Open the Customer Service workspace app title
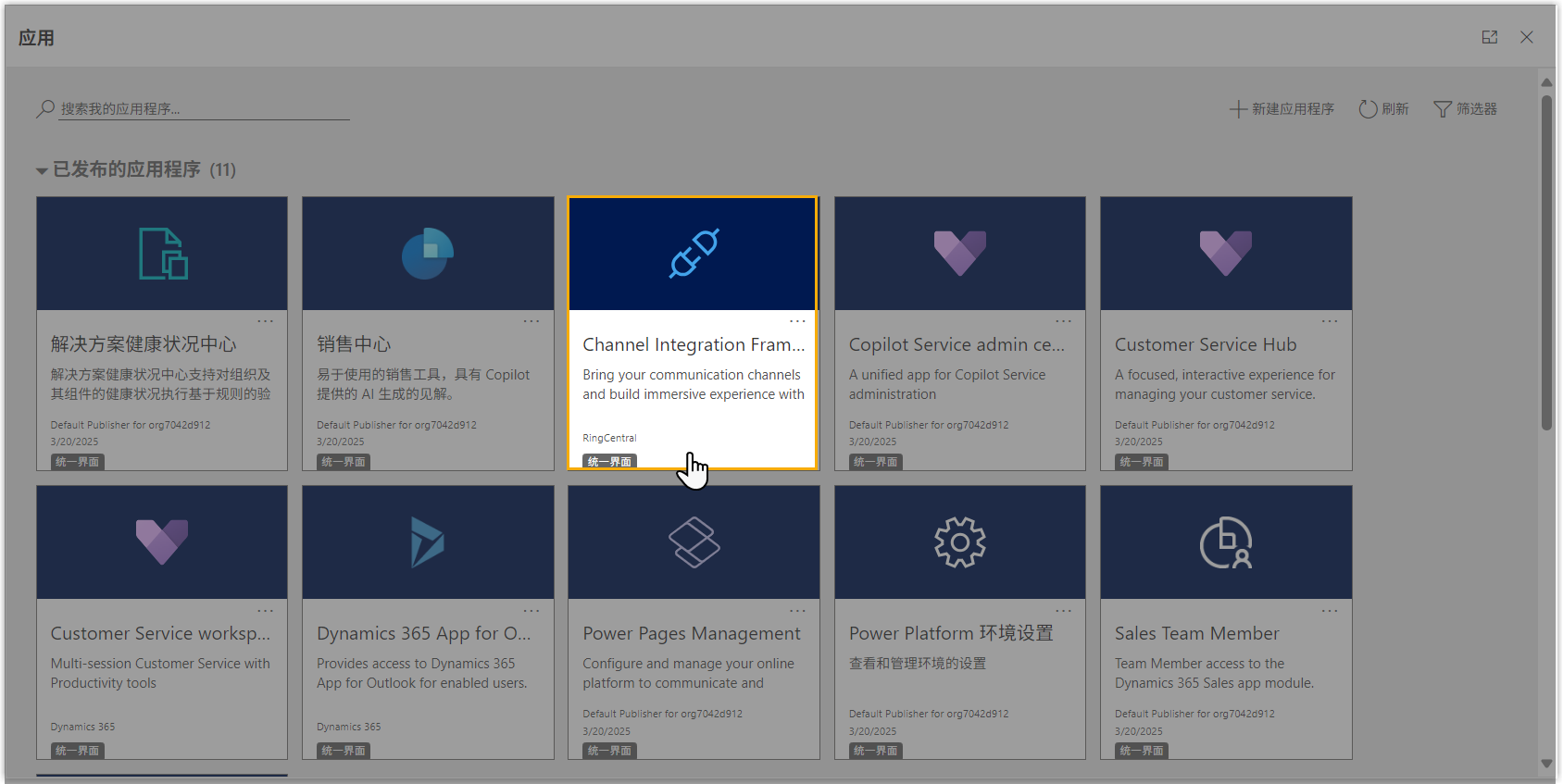The height and width of the screenshot is (784, 1563). click(x=160, y=633)
